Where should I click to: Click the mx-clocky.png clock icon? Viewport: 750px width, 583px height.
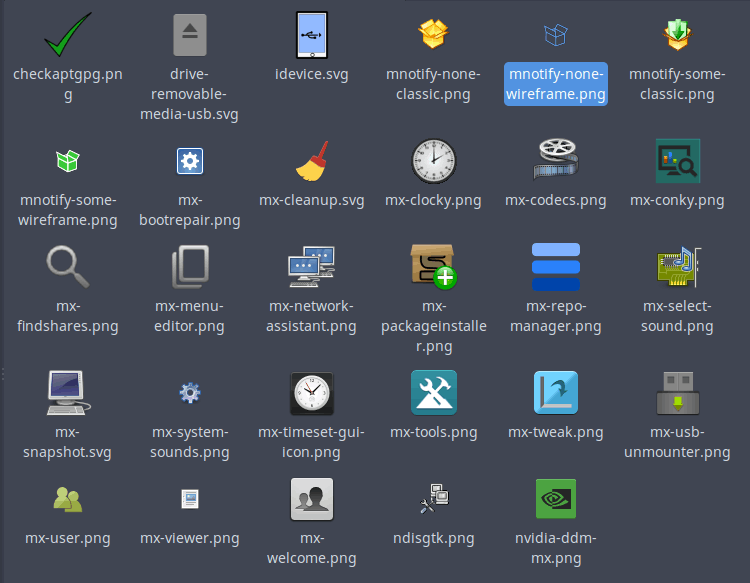coord(434,161)
